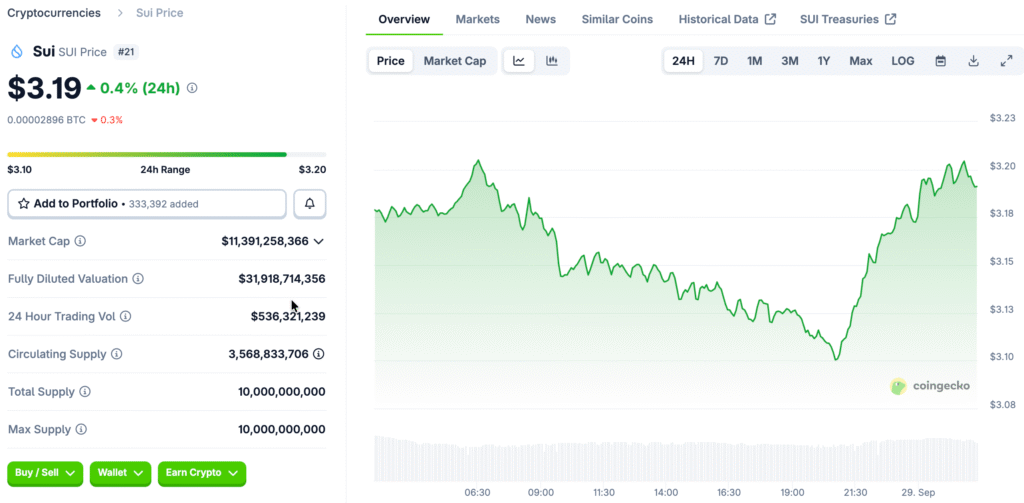Screen dimensions: 1024x503
Task: Click the volume bars below the chart
Action: point(676,459)
